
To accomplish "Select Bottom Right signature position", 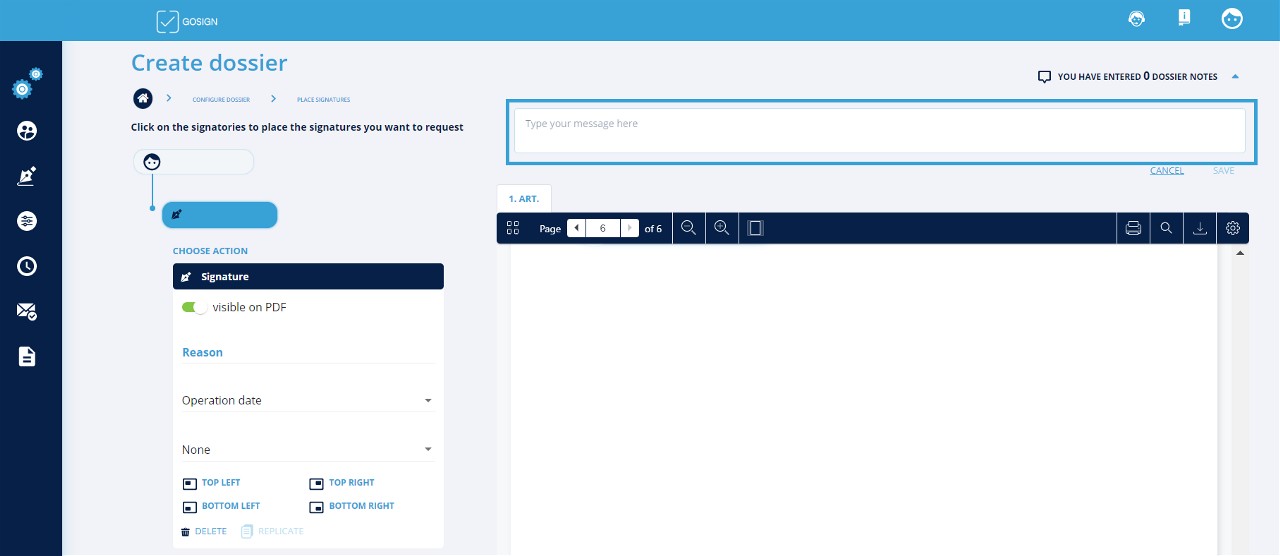I will 351,506.
